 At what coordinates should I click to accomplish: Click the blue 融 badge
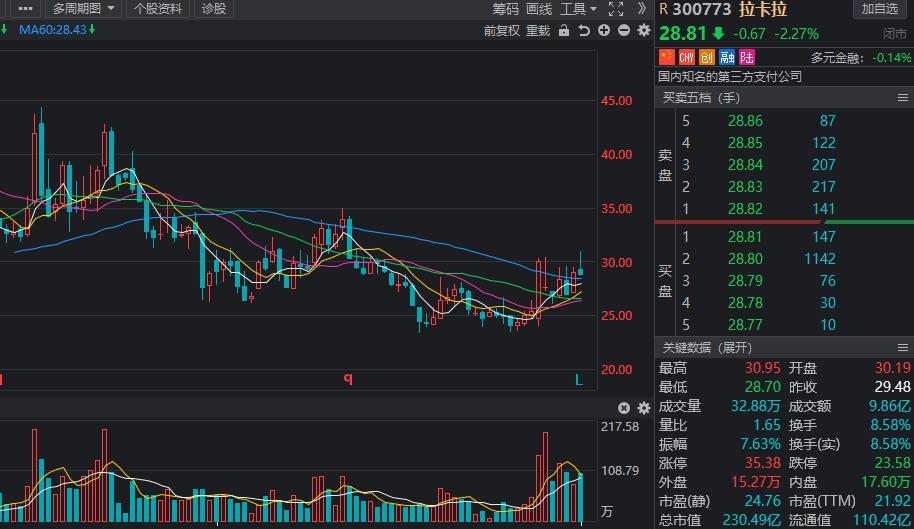[x=727, y=57]
